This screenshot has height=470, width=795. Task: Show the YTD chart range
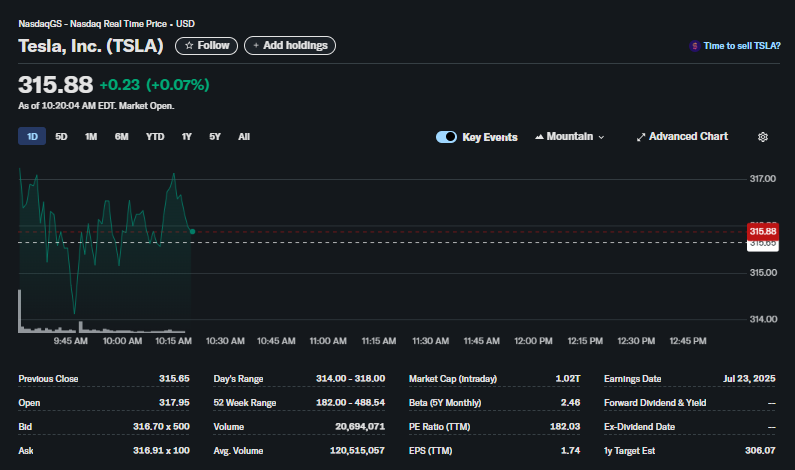(x=155, y=136)
